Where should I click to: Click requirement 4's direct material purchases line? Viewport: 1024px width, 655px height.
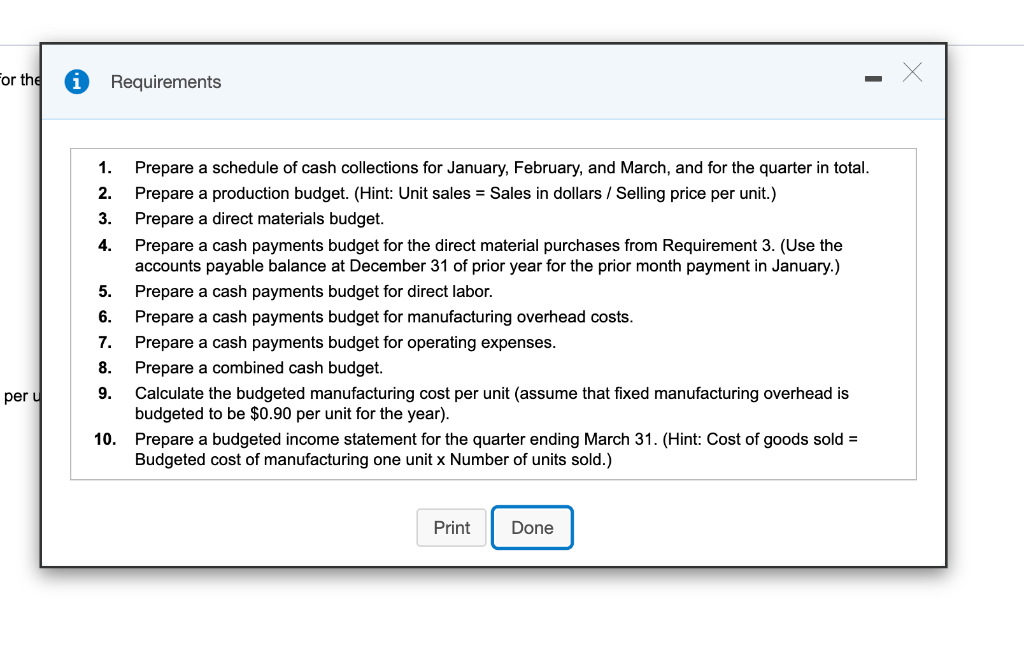coord(488,245)
